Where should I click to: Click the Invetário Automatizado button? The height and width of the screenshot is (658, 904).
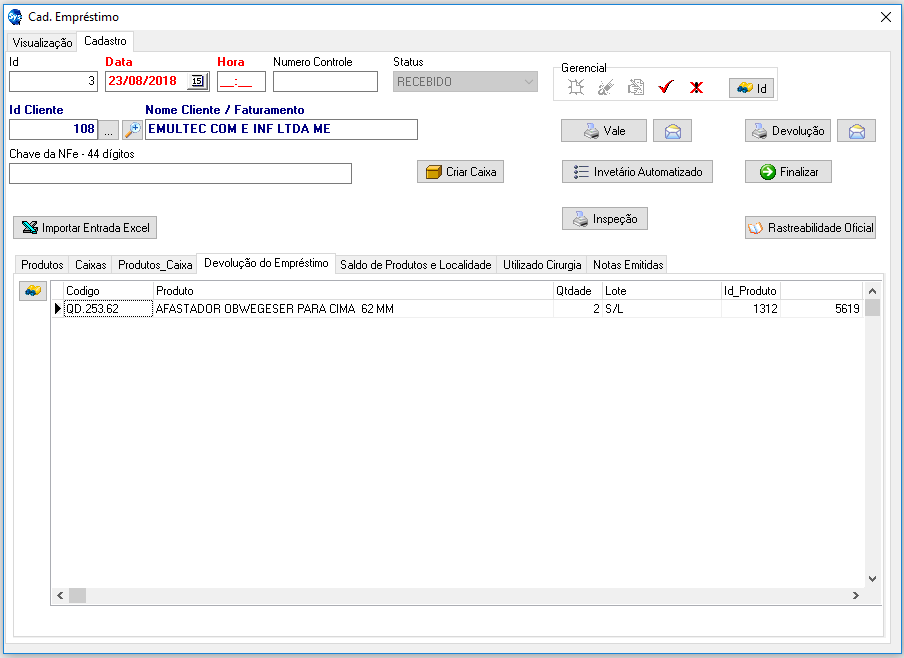tap(637, 172)
